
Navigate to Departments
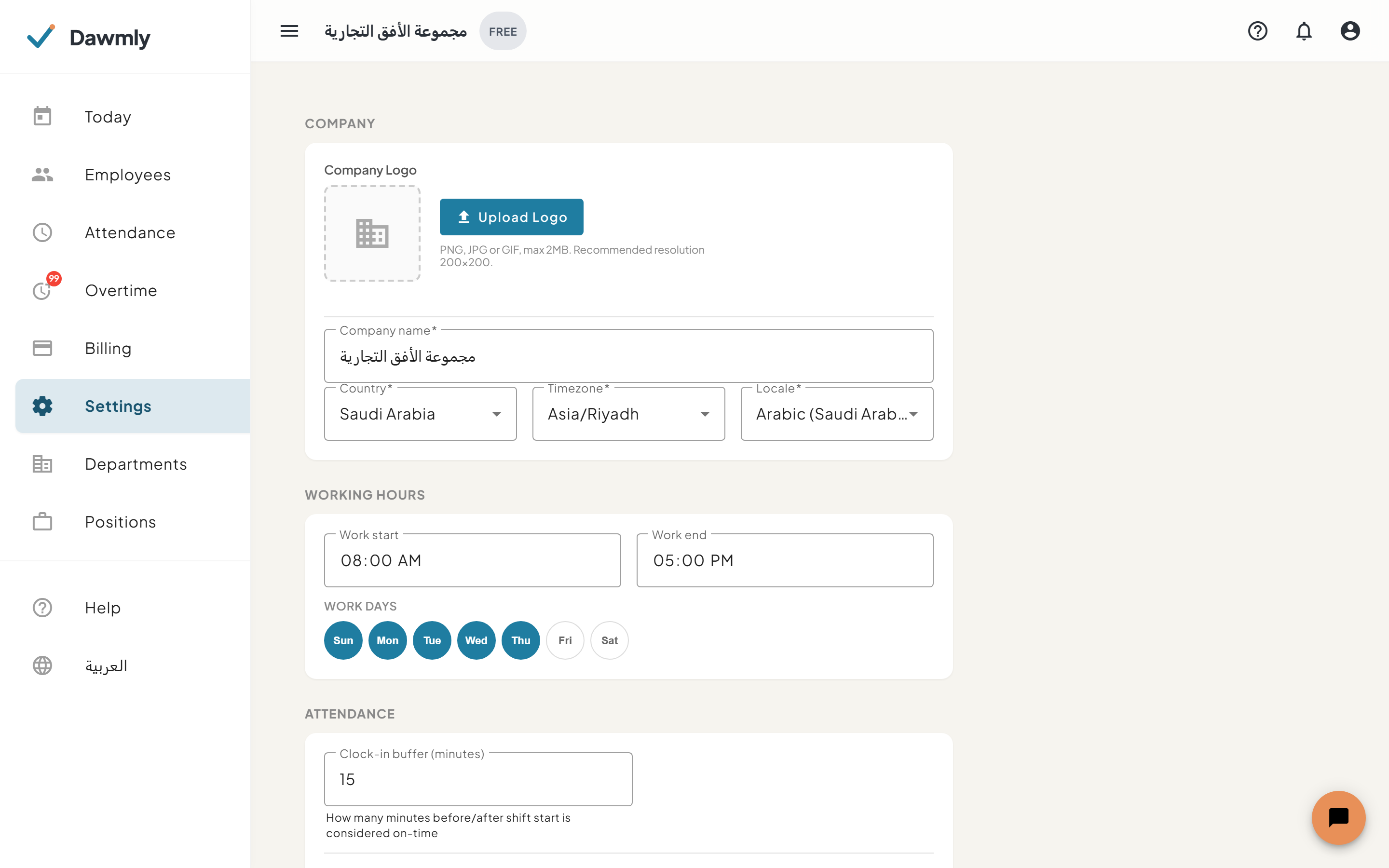coord(133,464)
